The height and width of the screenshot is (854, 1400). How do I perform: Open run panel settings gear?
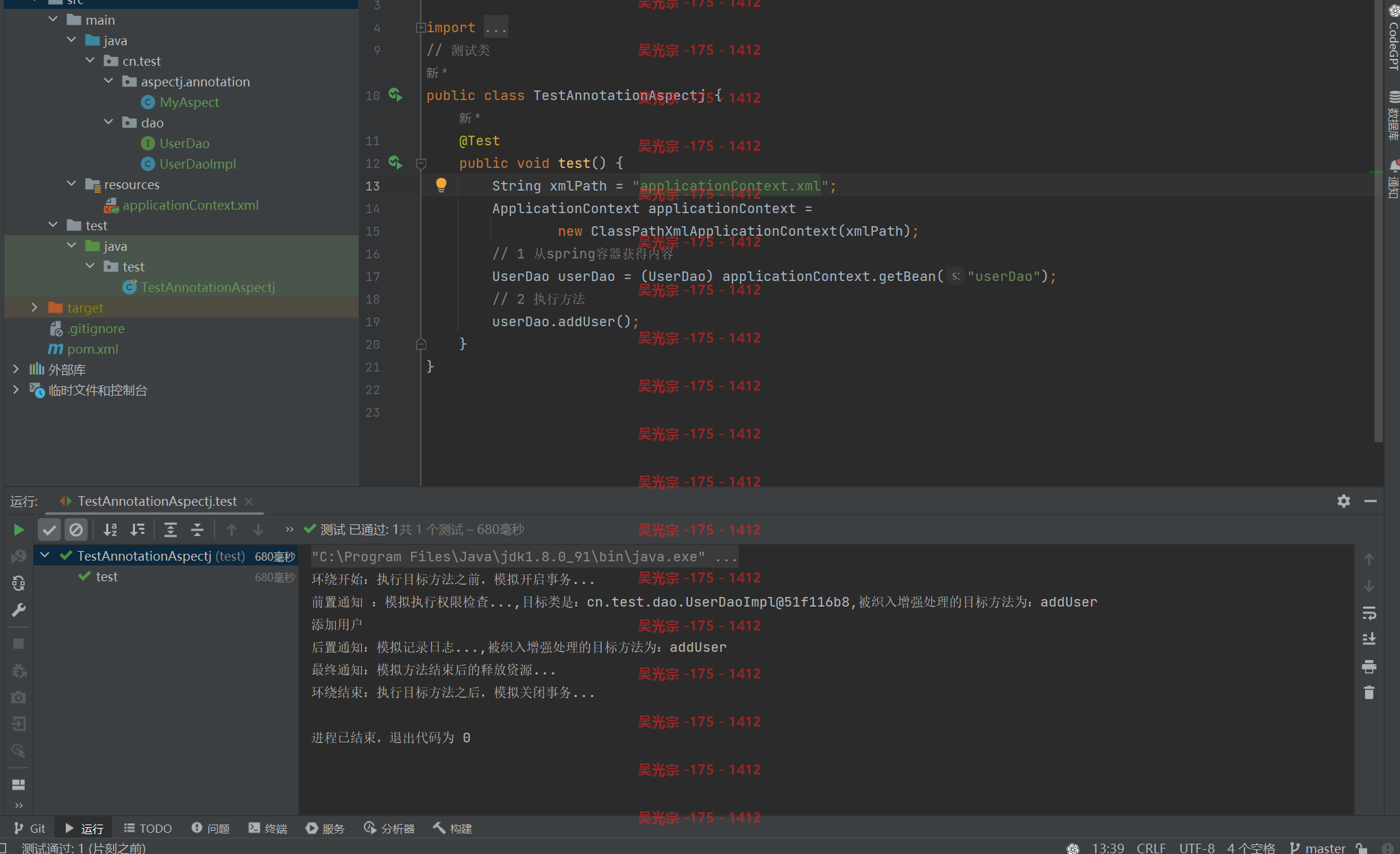pos(1343,501)
